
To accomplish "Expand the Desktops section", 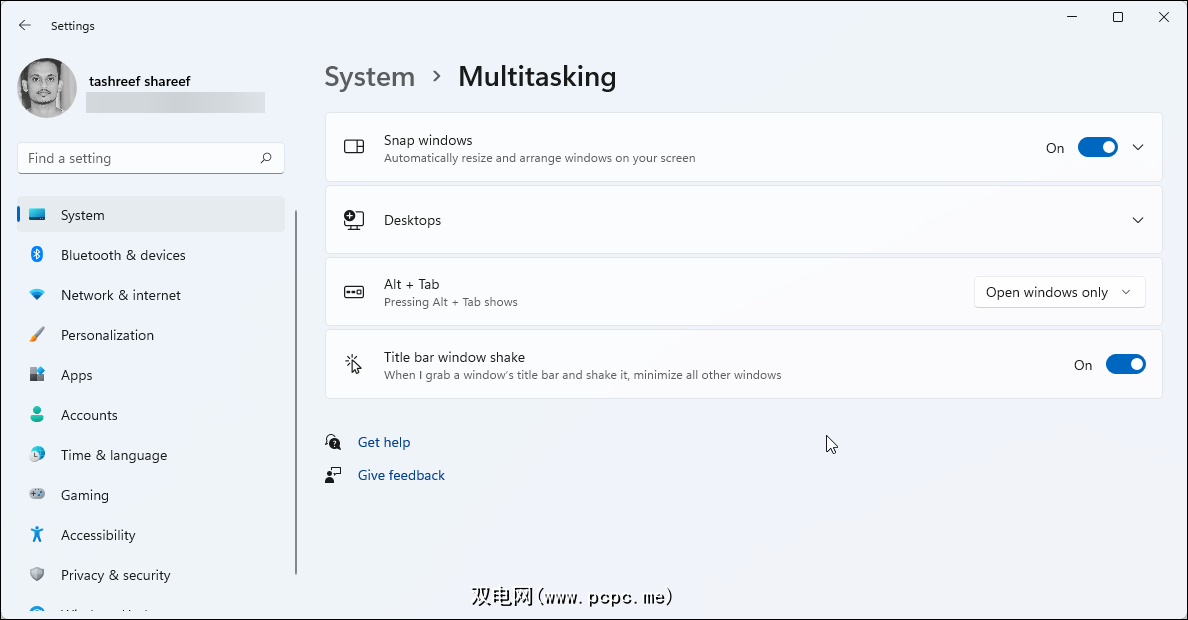I will click(1137, 220).
